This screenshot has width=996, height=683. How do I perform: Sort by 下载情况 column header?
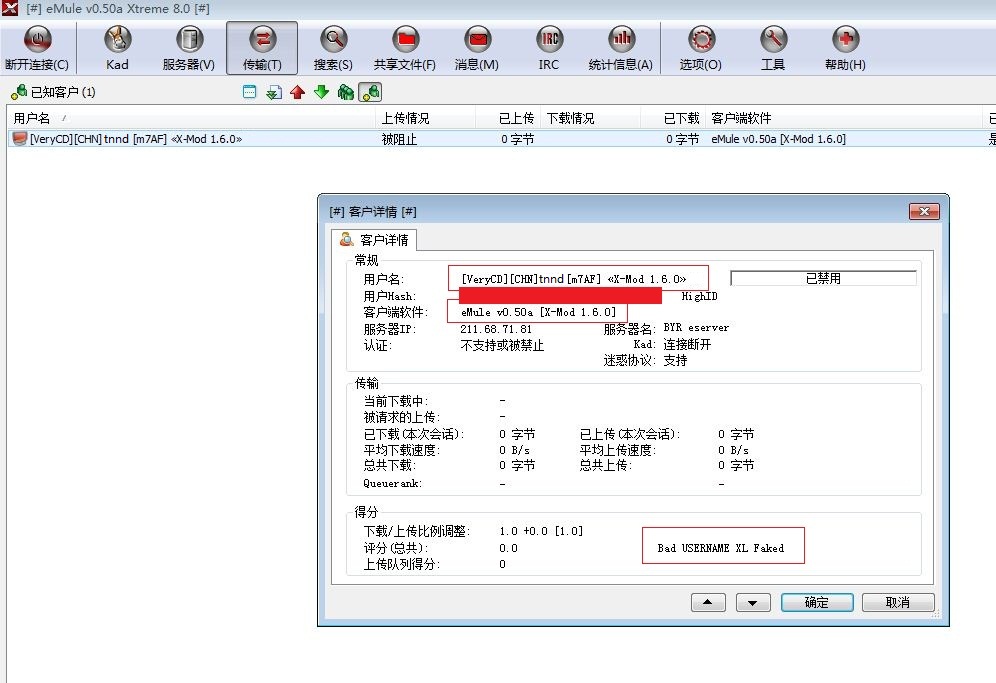tap(591, 118)
